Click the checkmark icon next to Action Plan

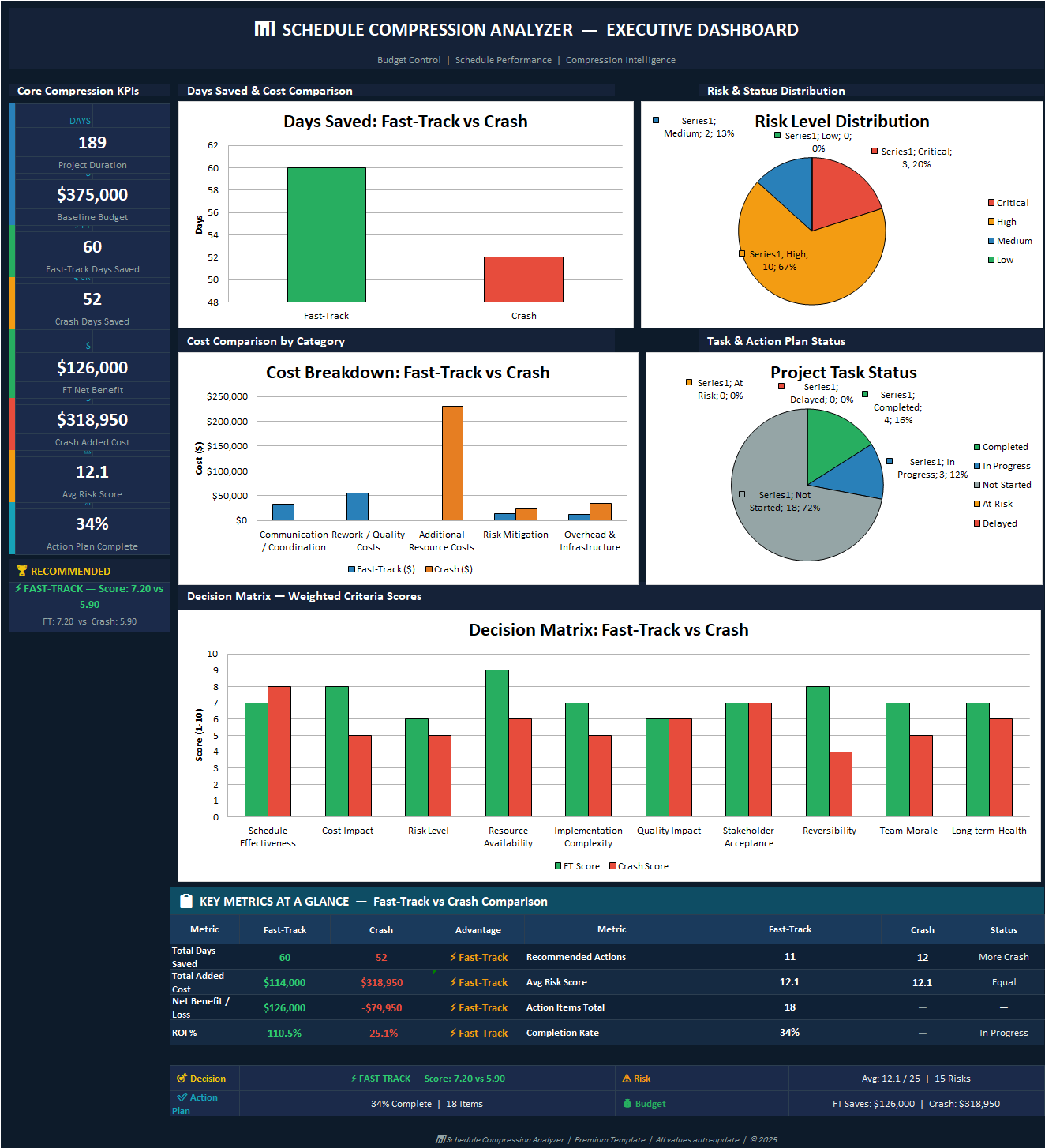[181, 1097]
